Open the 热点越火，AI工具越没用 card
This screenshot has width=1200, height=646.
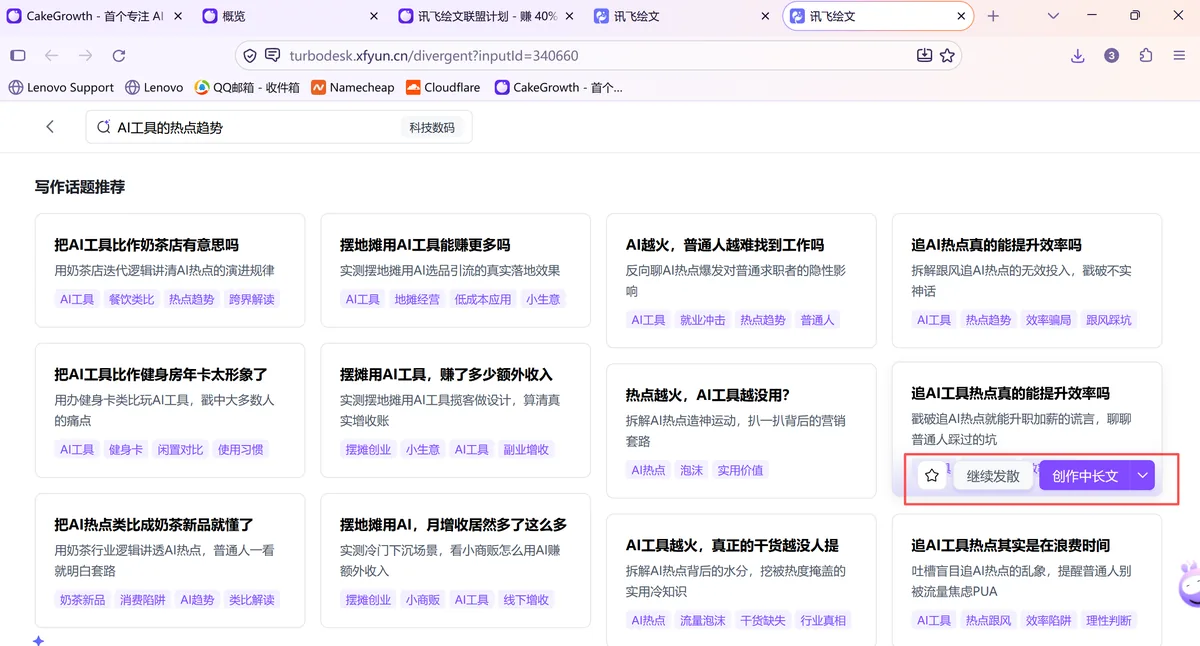(x=741, y=430)
